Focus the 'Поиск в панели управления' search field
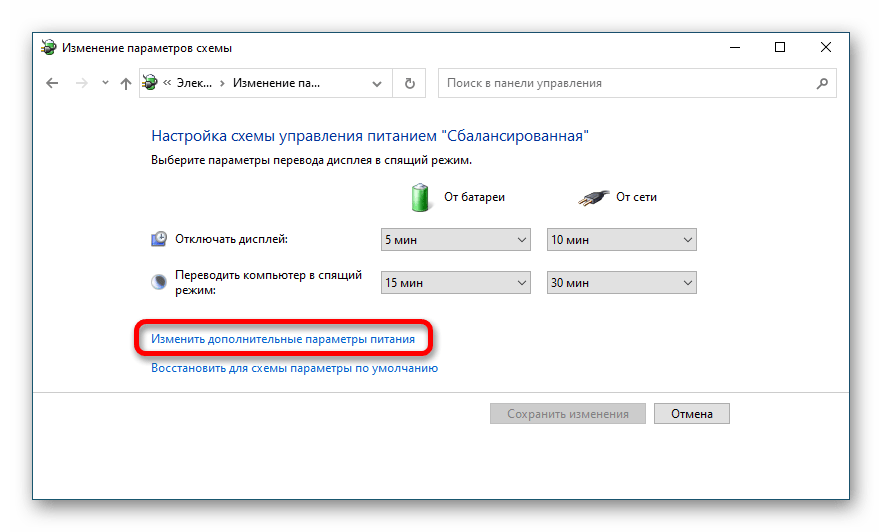This screenshot has width=882, height=532. tap(625, 84)
